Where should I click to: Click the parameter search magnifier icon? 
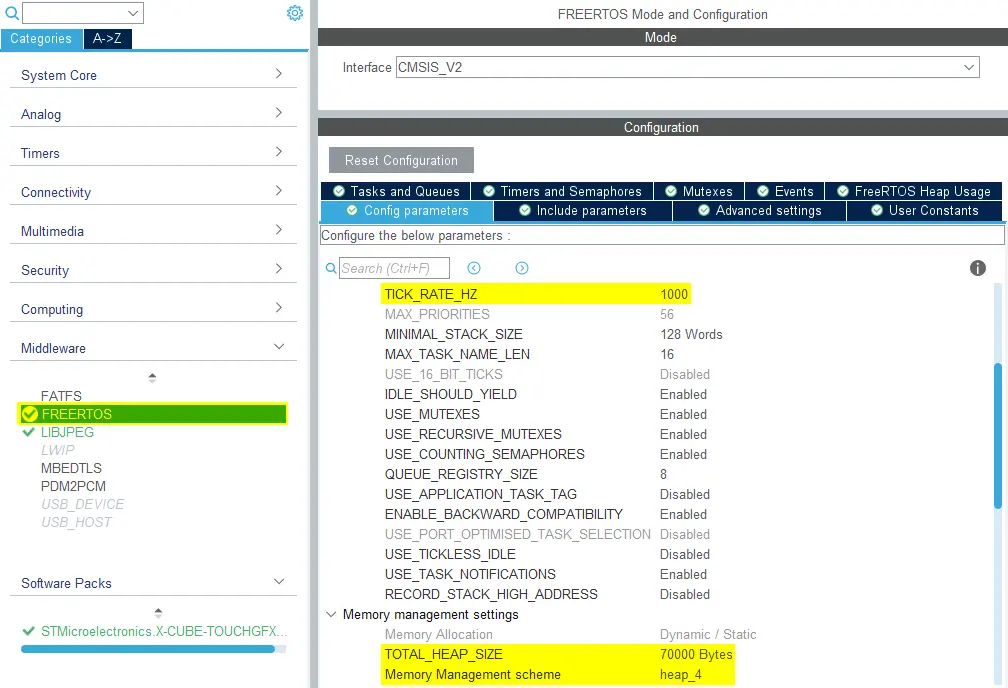[331, 268]
